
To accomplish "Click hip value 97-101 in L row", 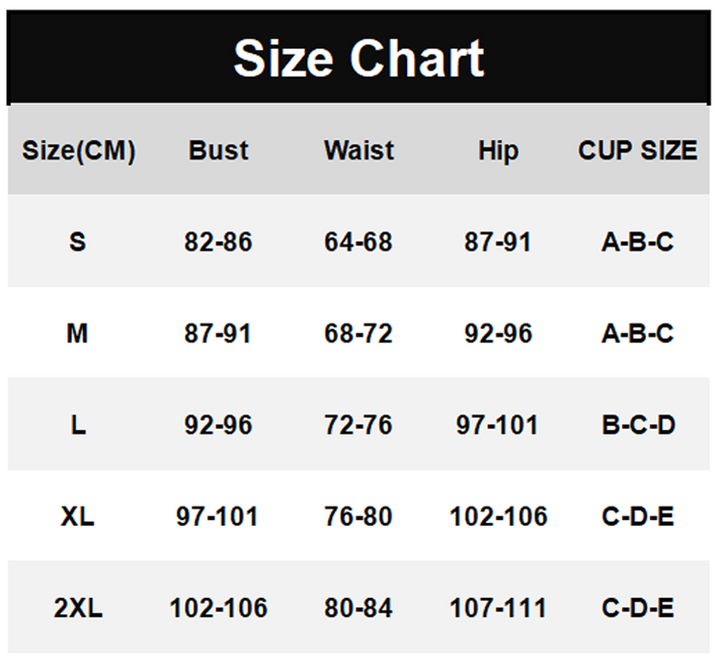I will click(x=498, y=425).
